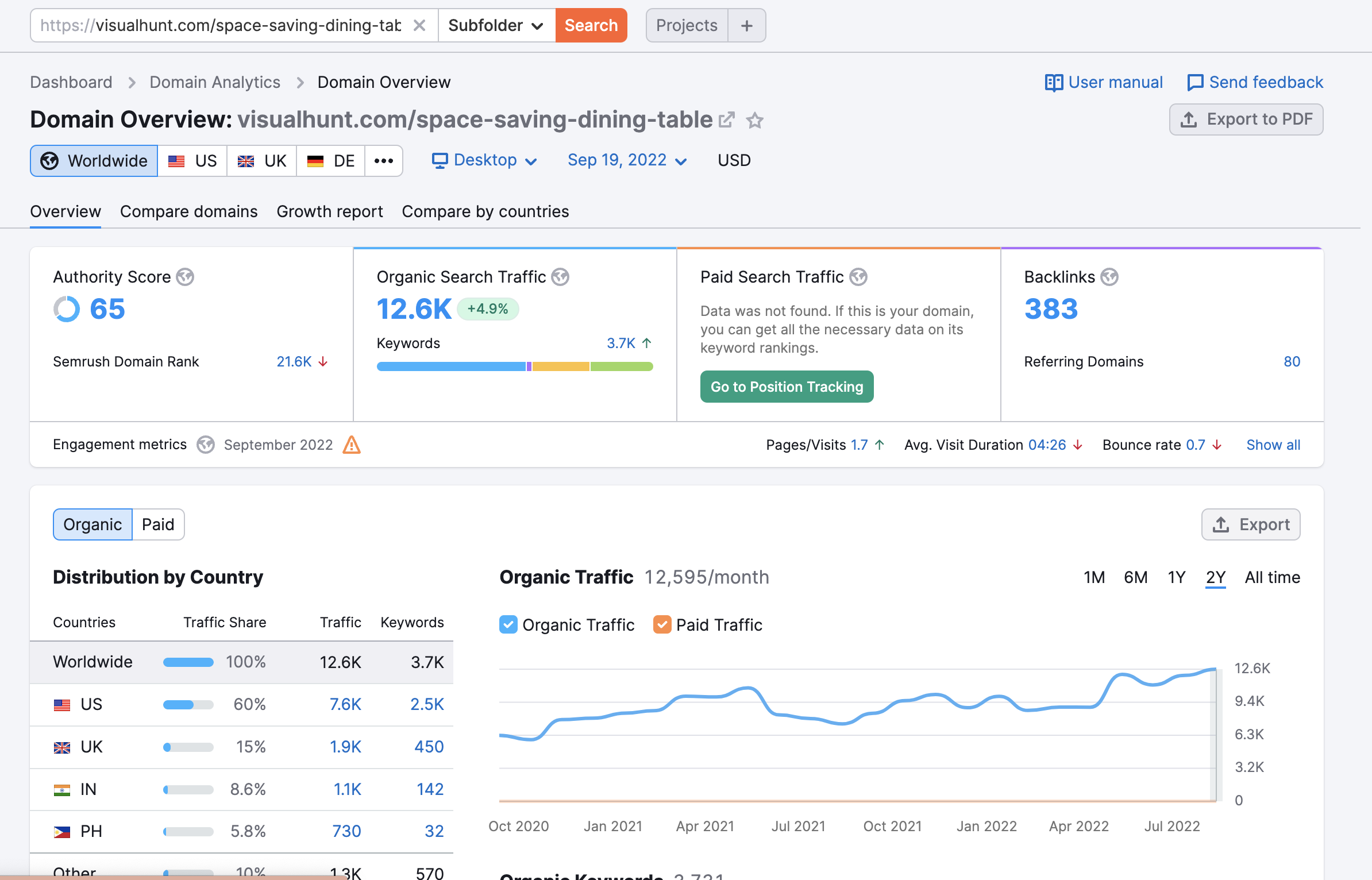
Task: Click the Worldwide globe icon in region selector
Action: (x=49, y=161)
